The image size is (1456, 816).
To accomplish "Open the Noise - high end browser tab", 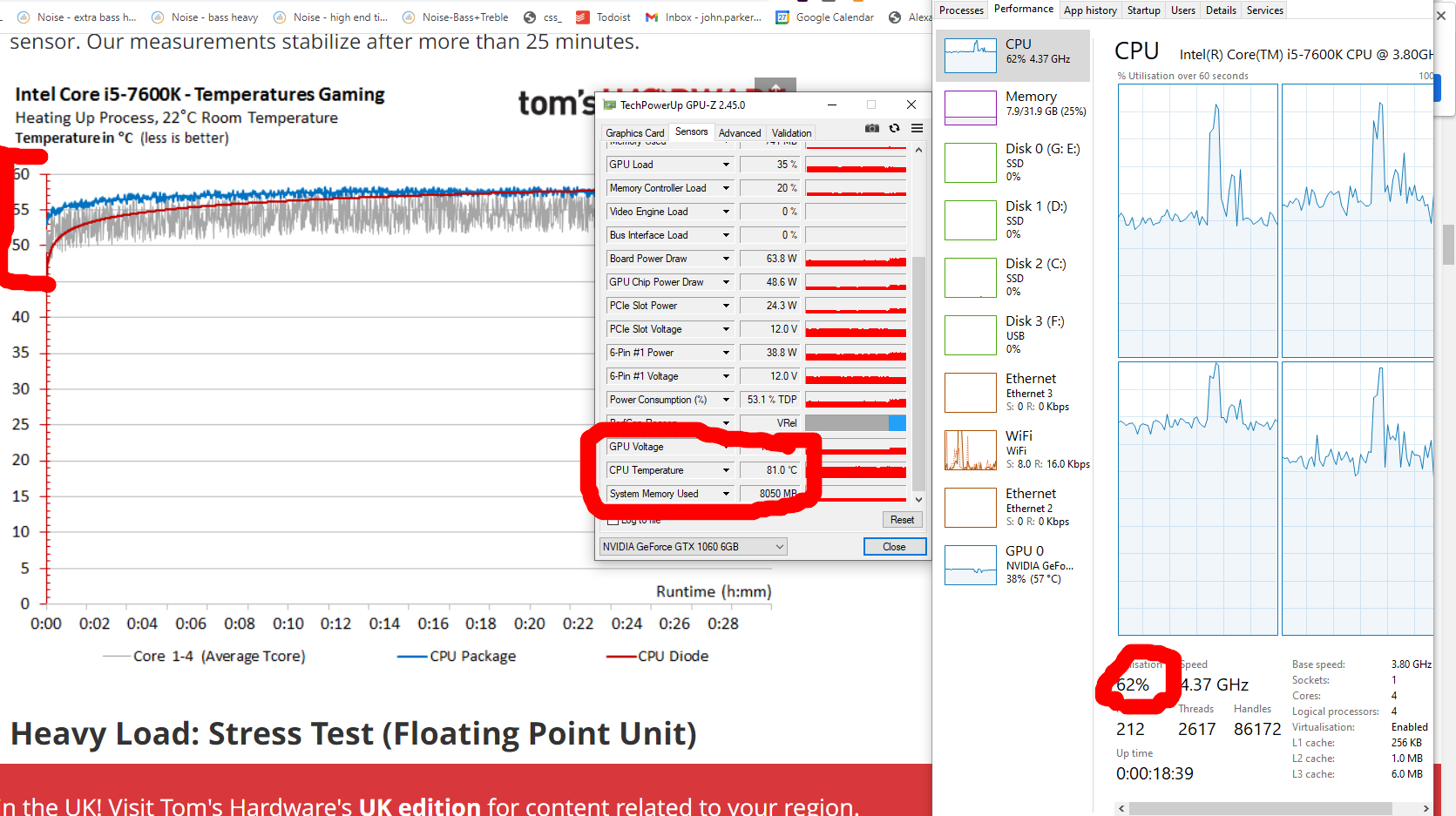I will coord(330,17).
